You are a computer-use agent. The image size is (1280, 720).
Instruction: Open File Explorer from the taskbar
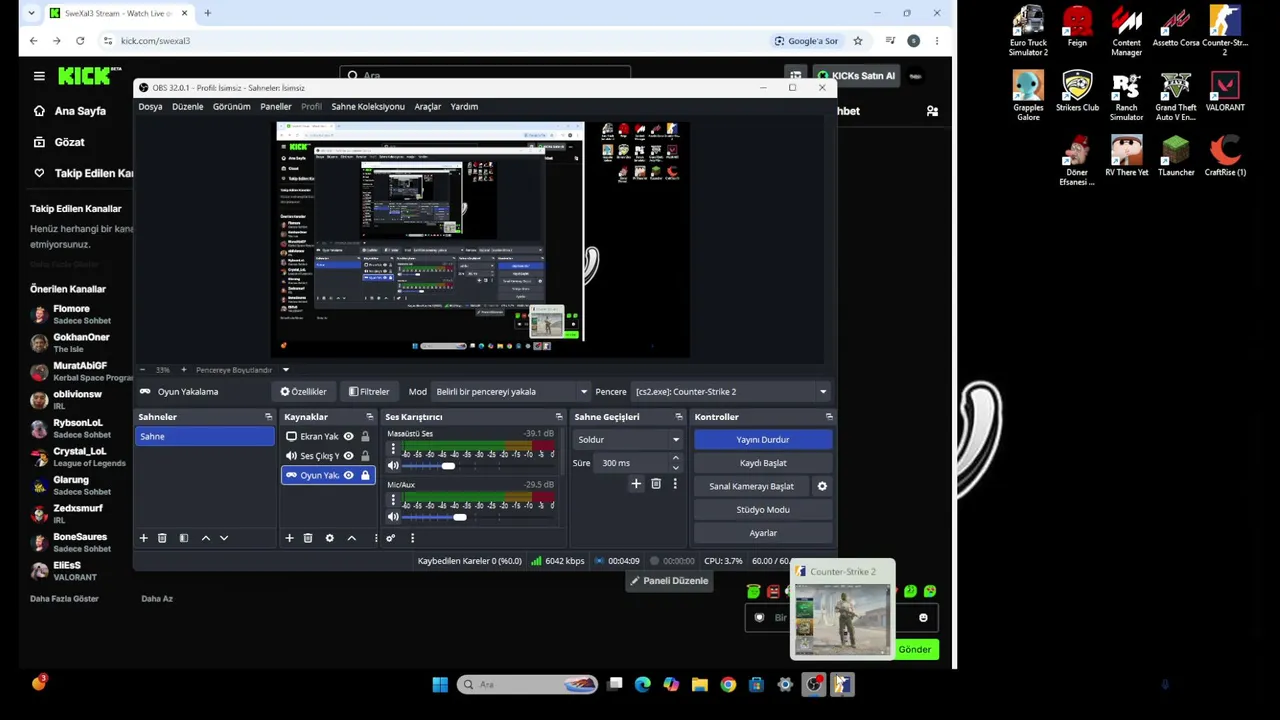(x=700, y=684)
